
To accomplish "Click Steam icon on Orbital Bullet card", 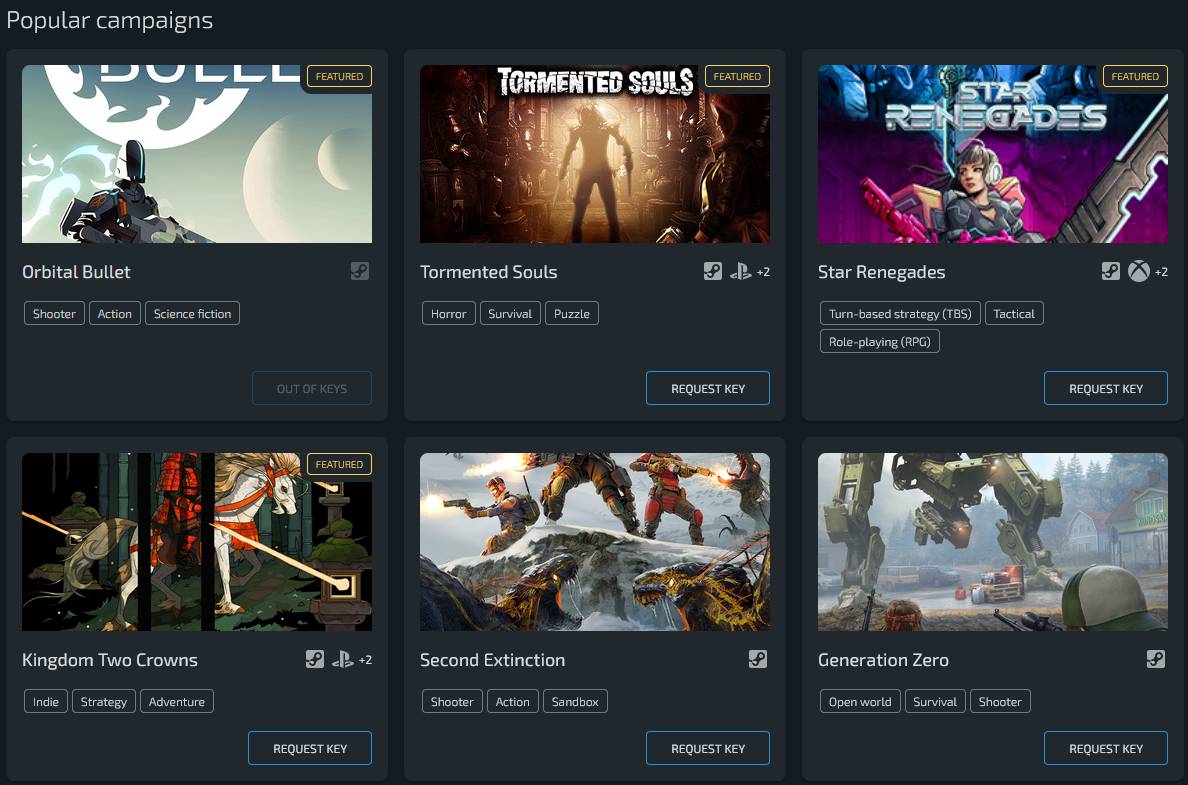I will 360,271.
